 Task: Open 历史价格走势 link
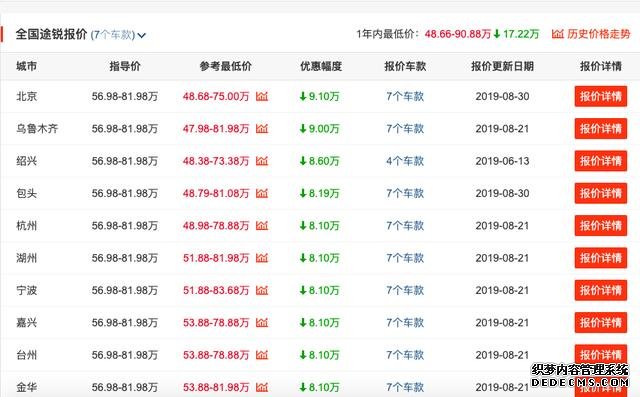coord(598,34)
